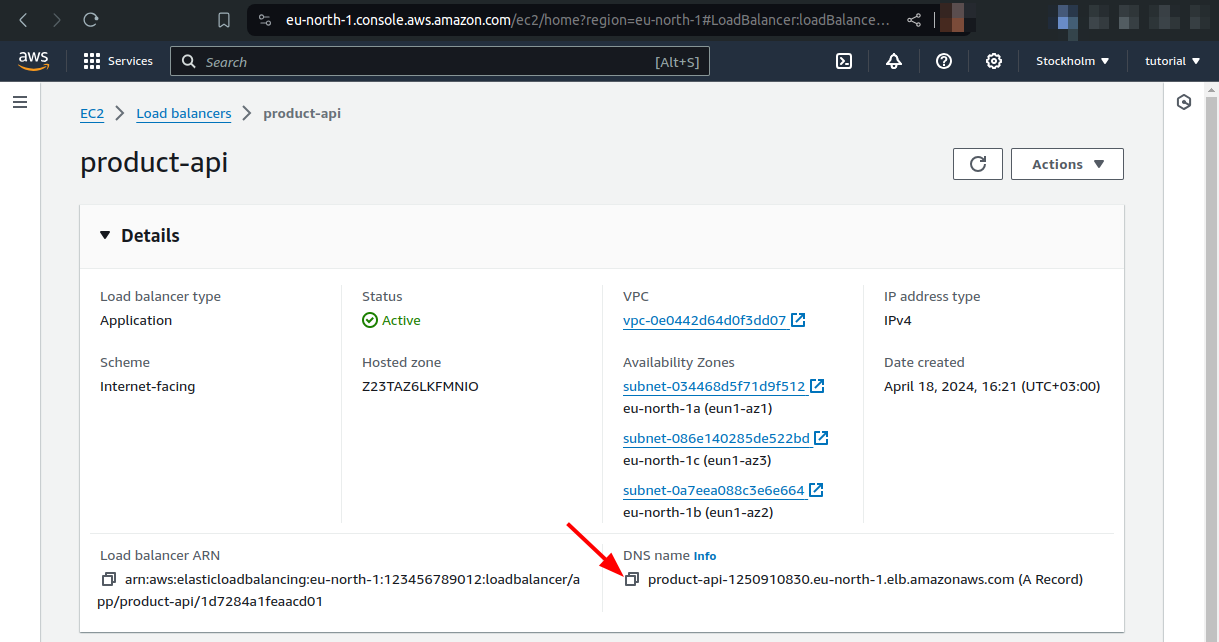Open the DNS name Info link
The image size is (1219, 642).
(705, 556)
